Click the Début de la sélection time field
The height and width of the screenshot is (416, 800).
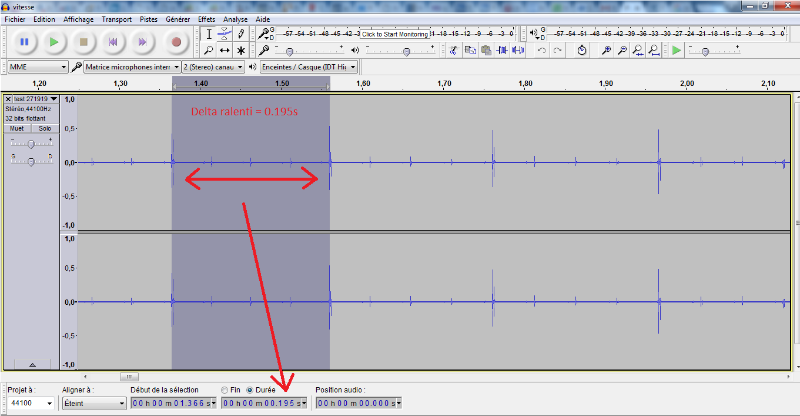pos(173,403)
